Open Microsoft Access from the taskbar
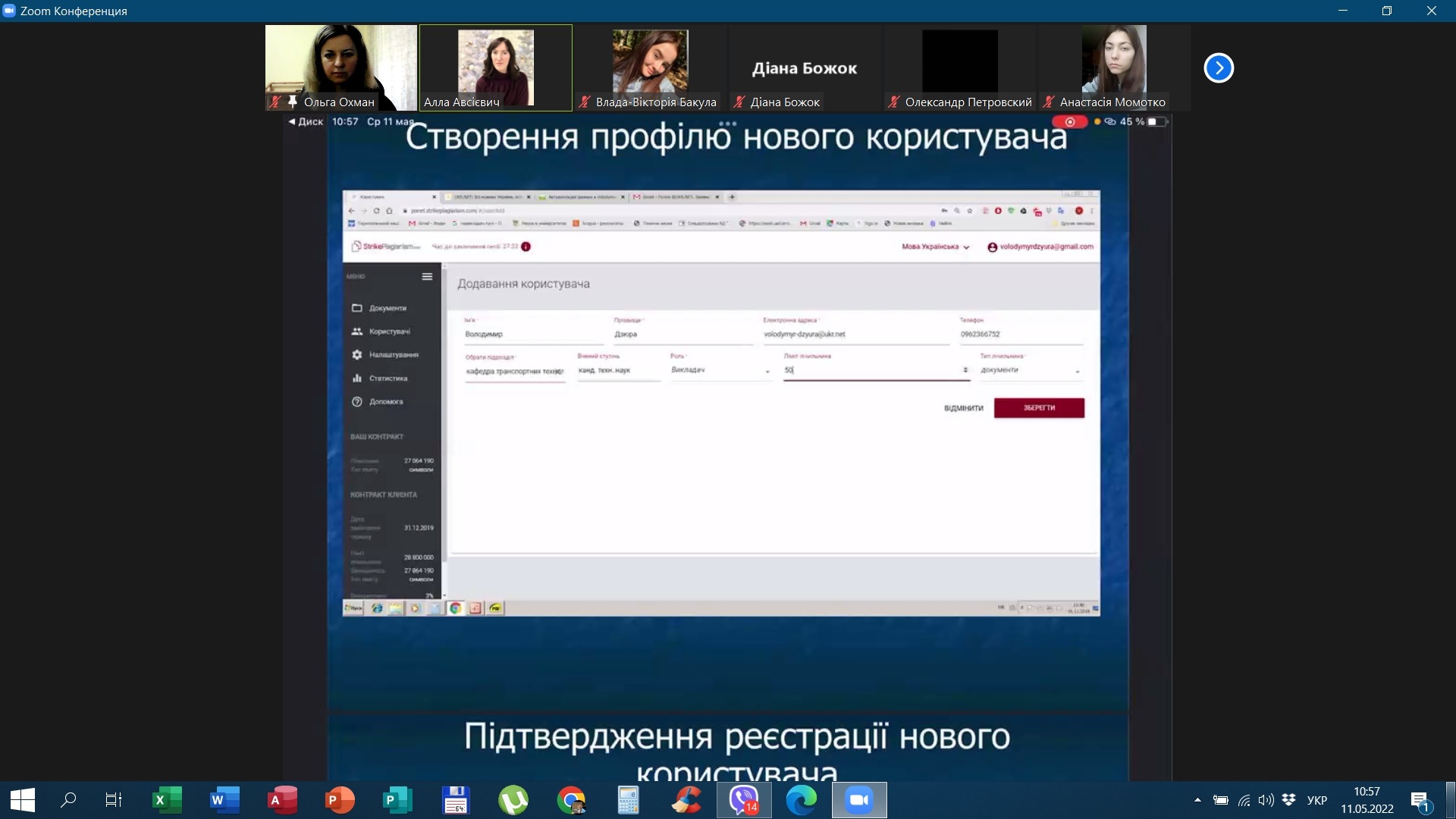The image size is (1456, 819). 281,800
